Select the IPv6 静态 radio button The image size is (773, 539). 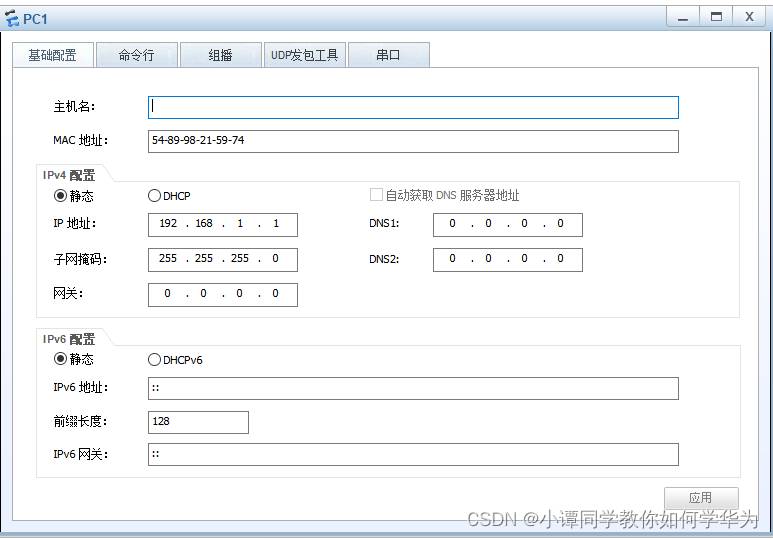(x=60, y=359)
